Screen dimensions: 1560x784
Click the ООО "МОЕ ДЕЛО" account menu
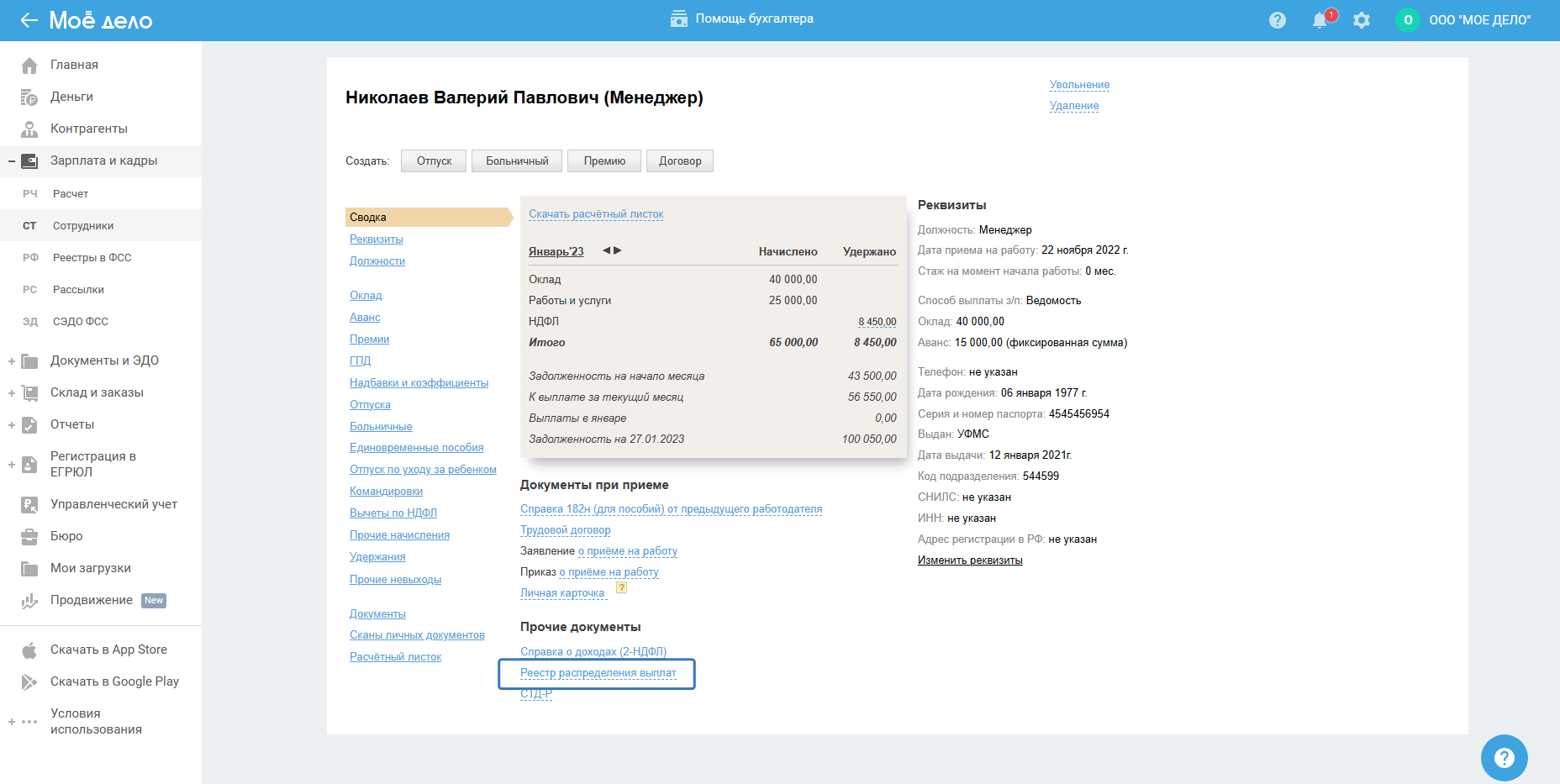tap(1479, 20)
